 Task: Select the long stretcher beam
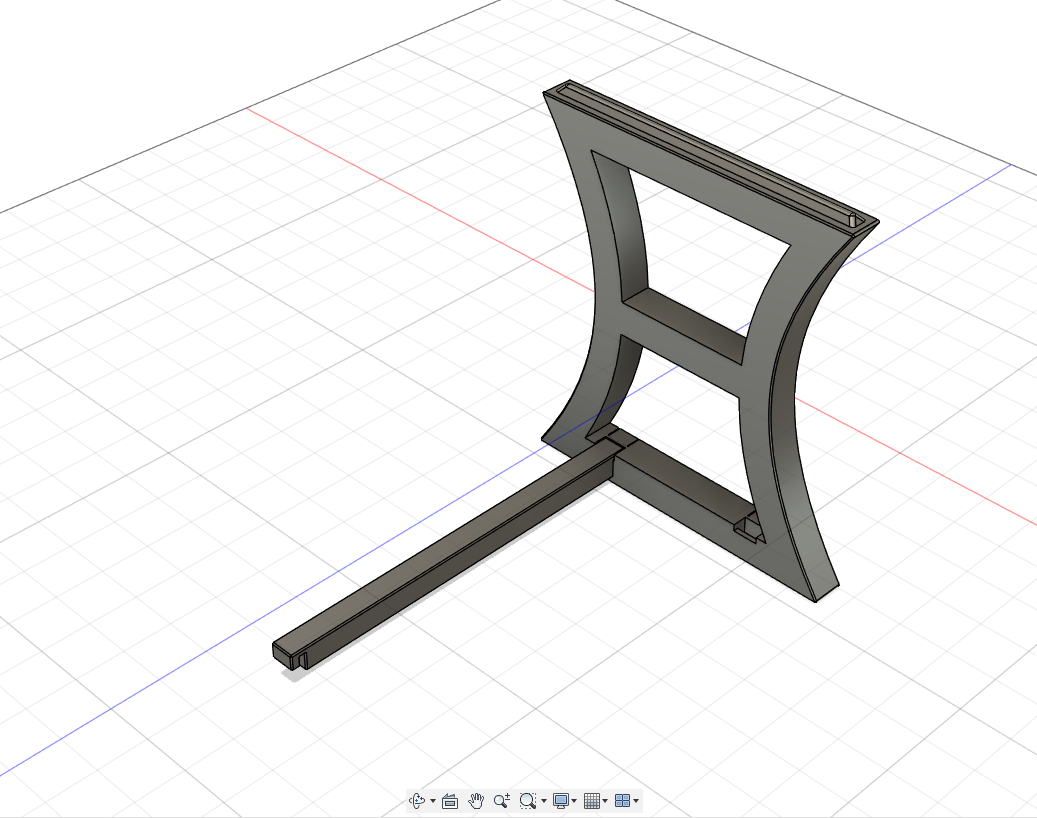pos(460,560)
